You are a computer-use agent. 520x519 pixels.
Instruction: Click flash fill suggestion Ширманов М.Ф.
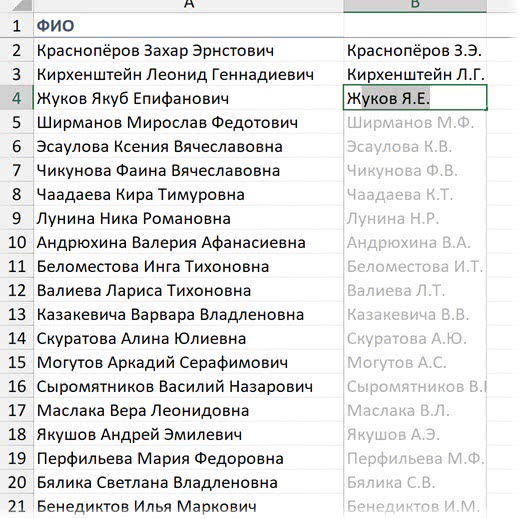415,122
